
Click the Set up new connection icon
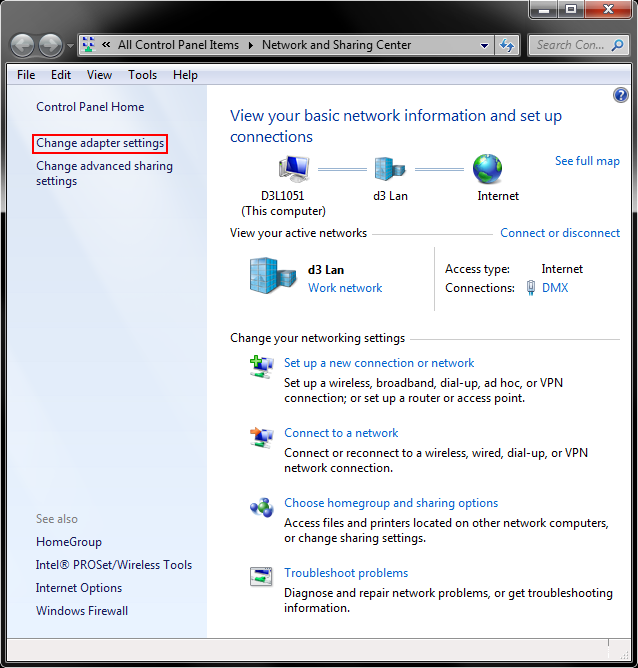(262, 367)
